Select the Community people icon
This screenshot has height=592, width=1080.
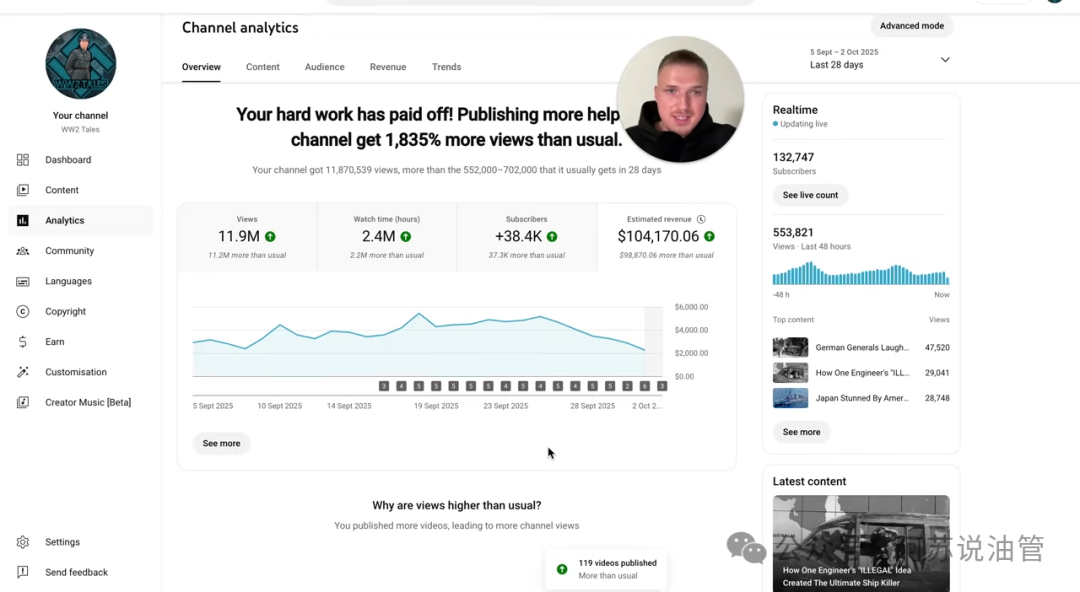23,251
